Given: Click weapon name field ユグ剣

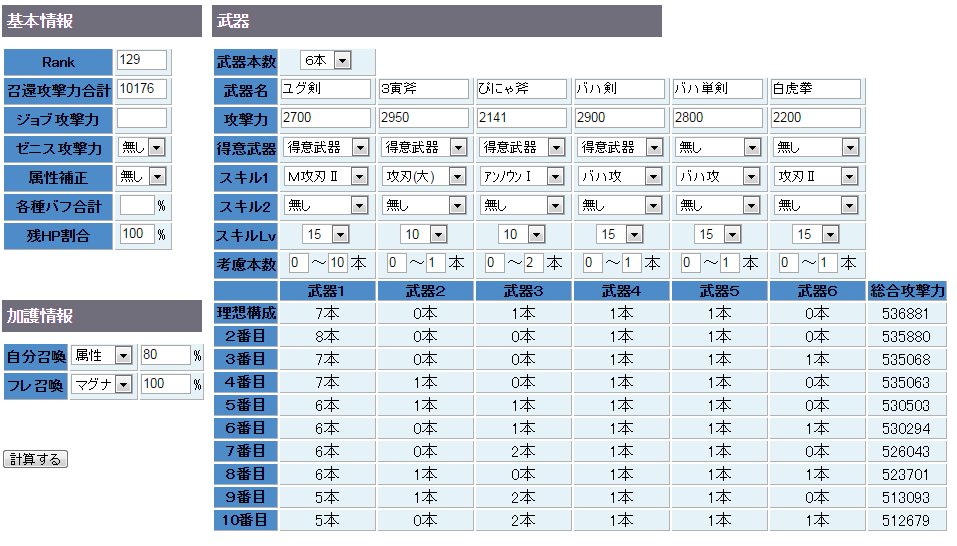Looking at the screenshot, I should pos(325,88).
